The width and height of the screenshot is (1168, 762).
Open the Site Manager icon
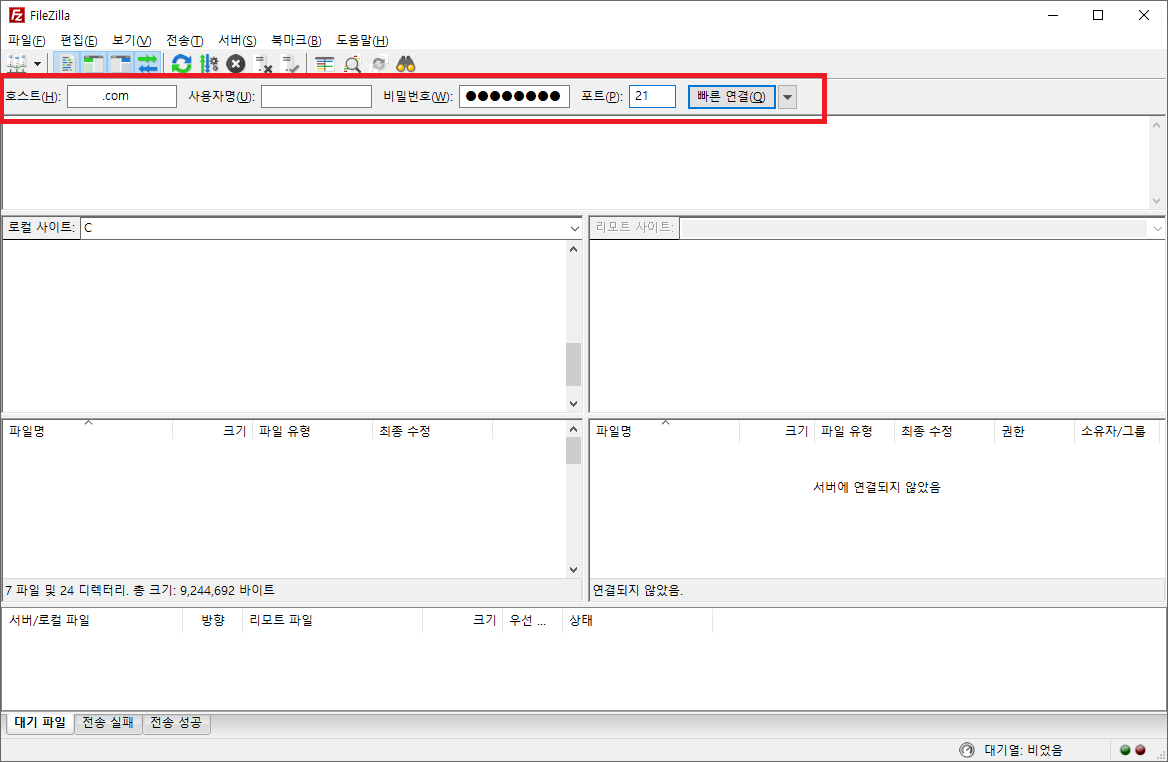click(x=17, y=64)
